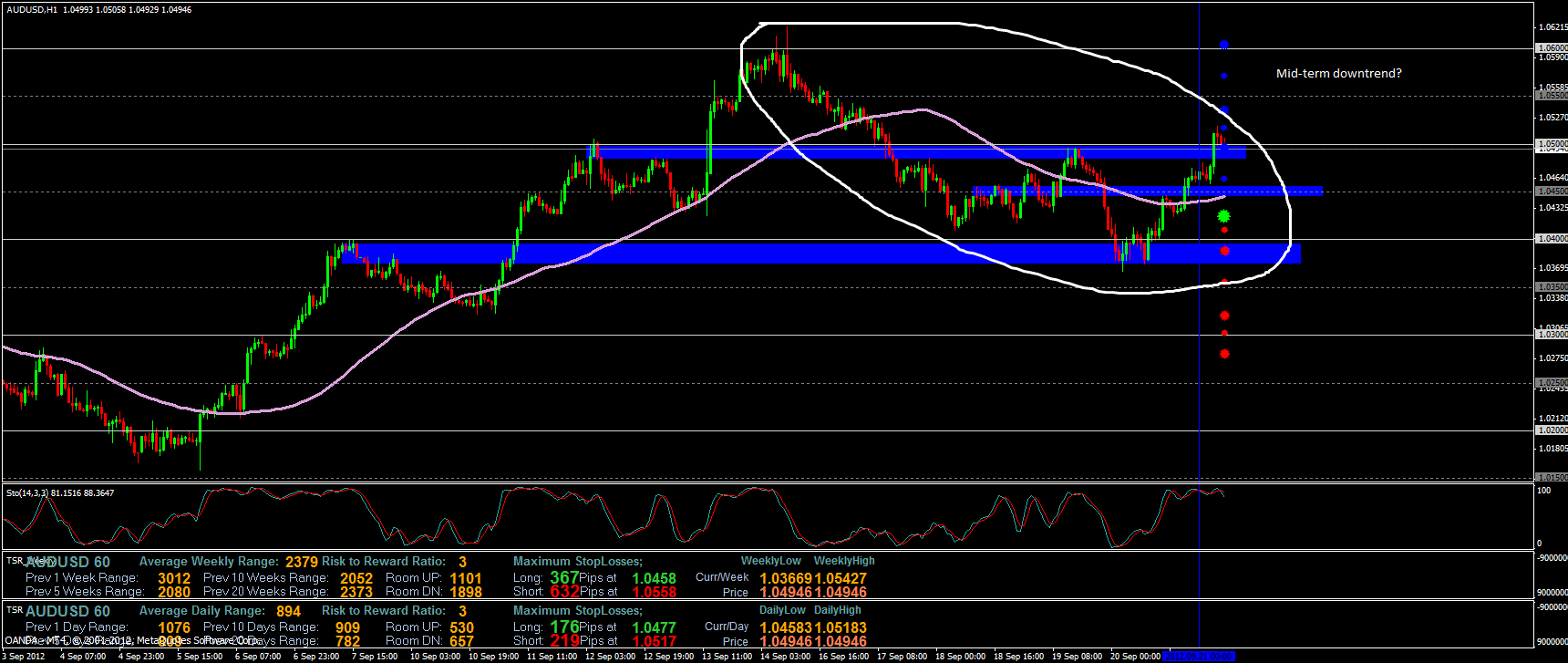
Task: Select the "20 Sep 00:00" time axis label
Action: pyautogui.click(x=1135, y=656)
